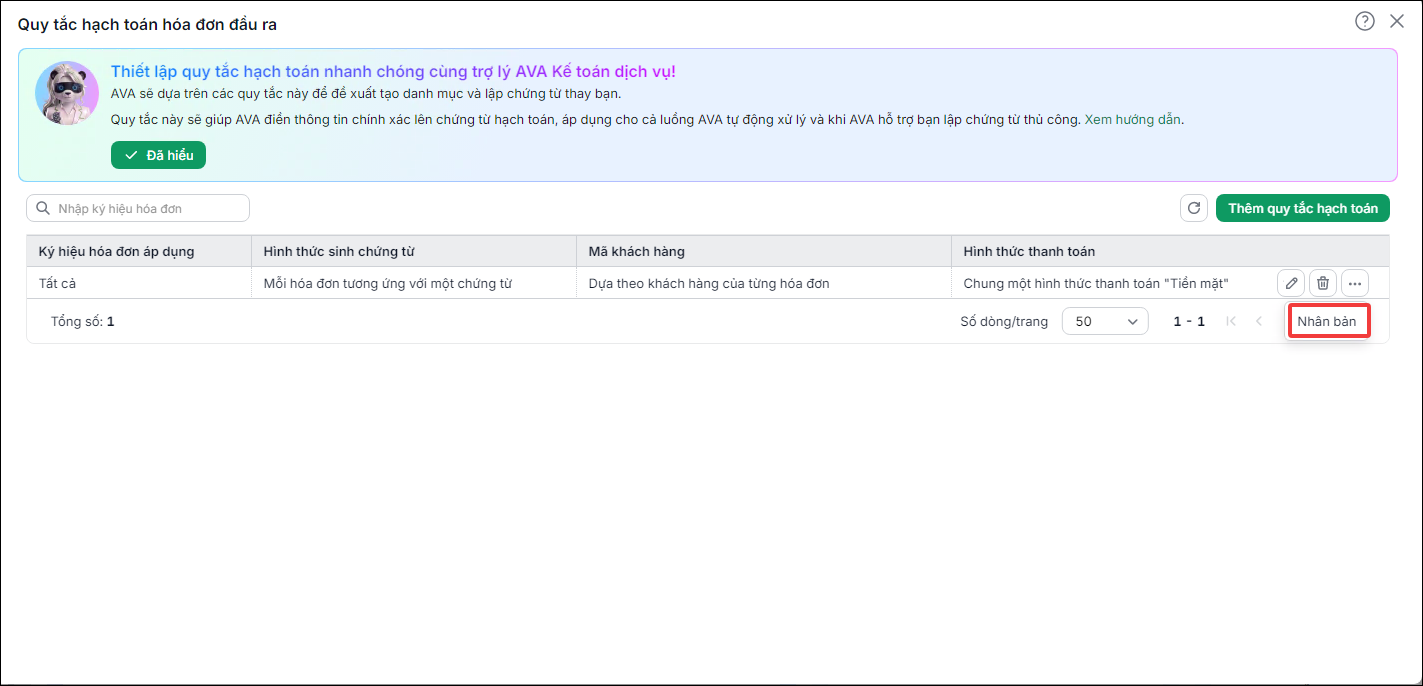Select Nhân bản from the popup menu
Image resolution: width=1423 pixels, height=686 pixels.
click(x=1328, y=321)
